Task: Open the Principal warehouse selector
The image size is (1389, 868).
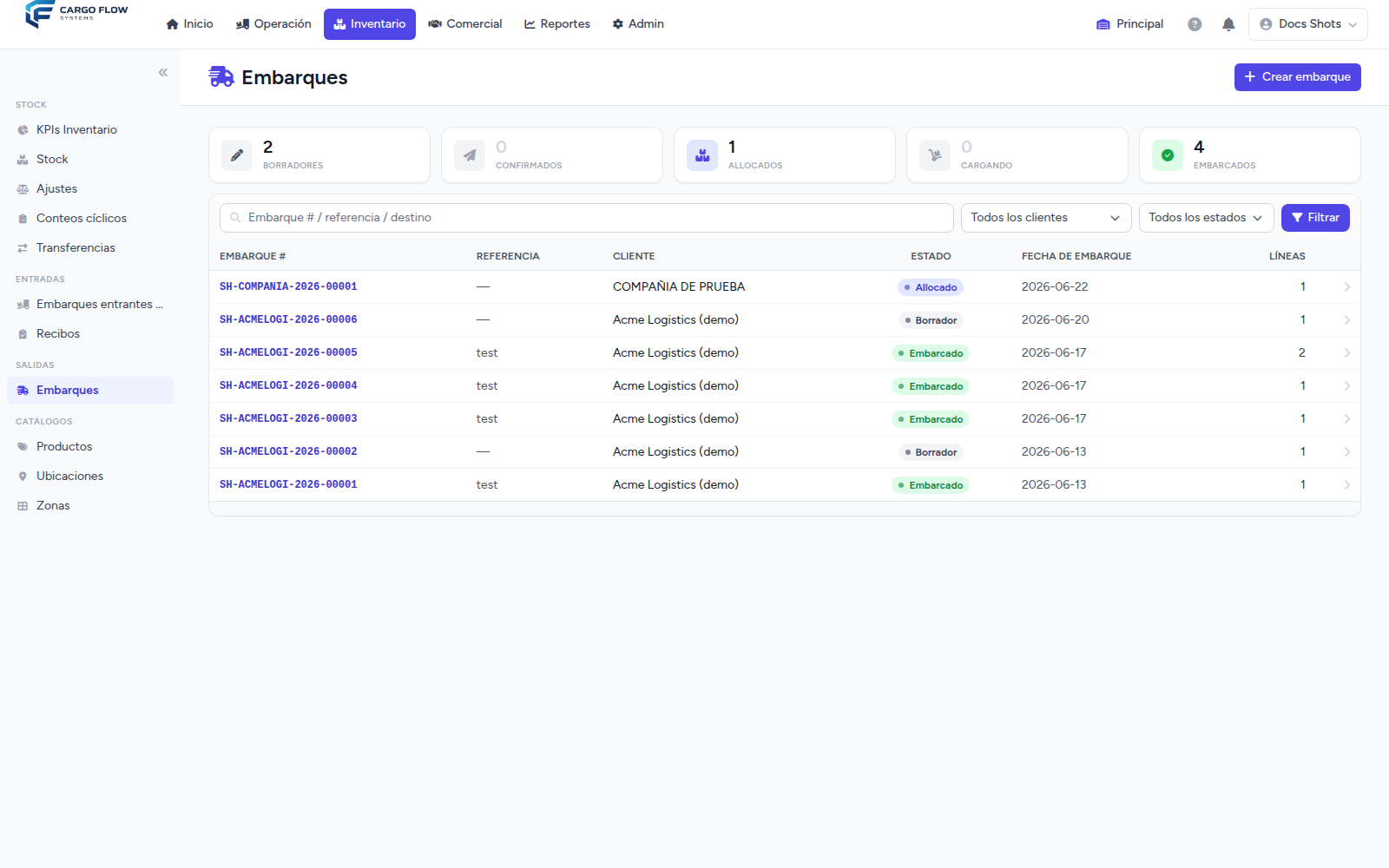Action: [1129, 24]
